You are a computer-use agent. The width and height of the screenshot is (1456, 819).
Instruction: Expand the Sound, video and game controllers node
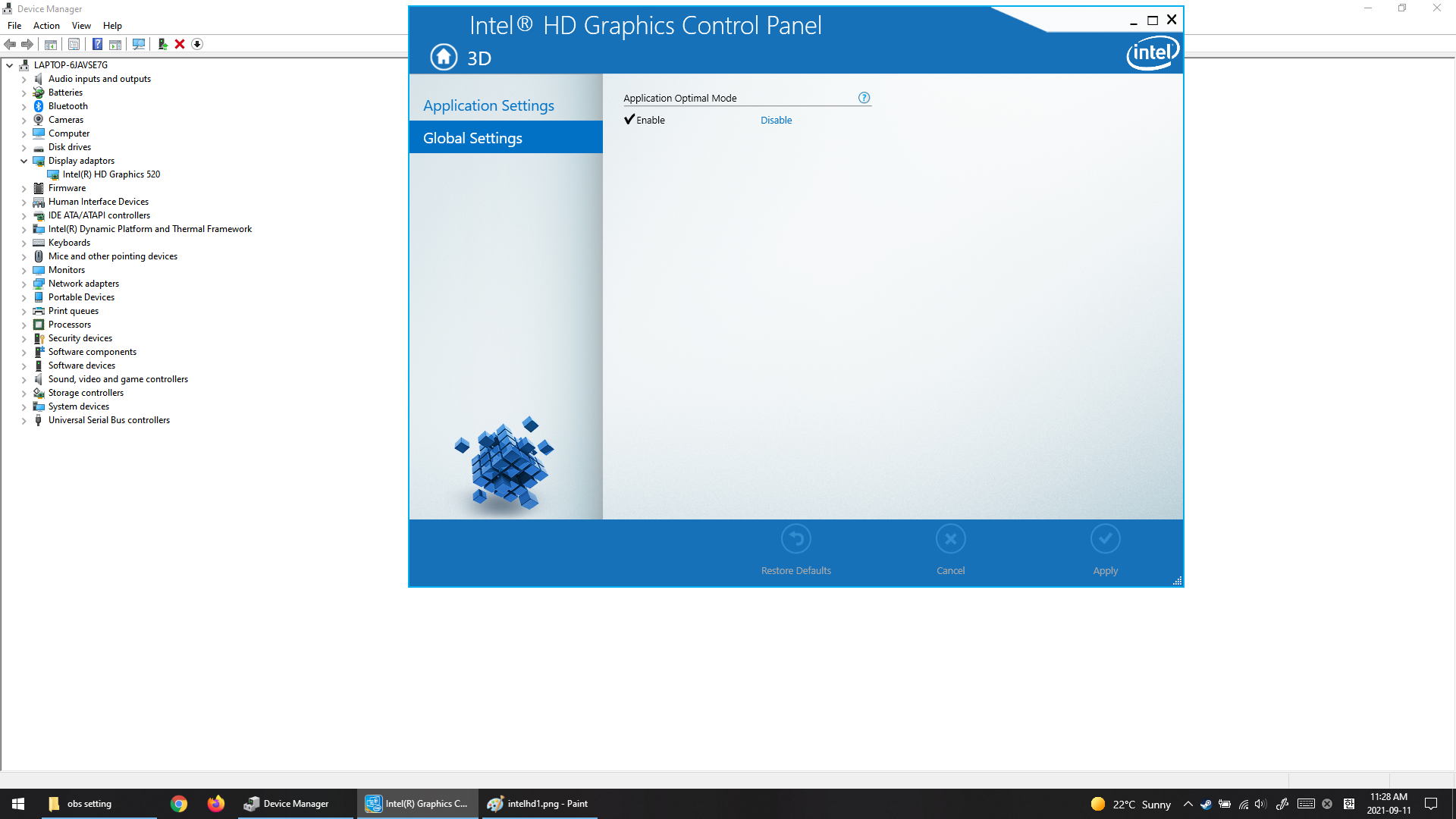pyautogui.click(x=24, y=379)
